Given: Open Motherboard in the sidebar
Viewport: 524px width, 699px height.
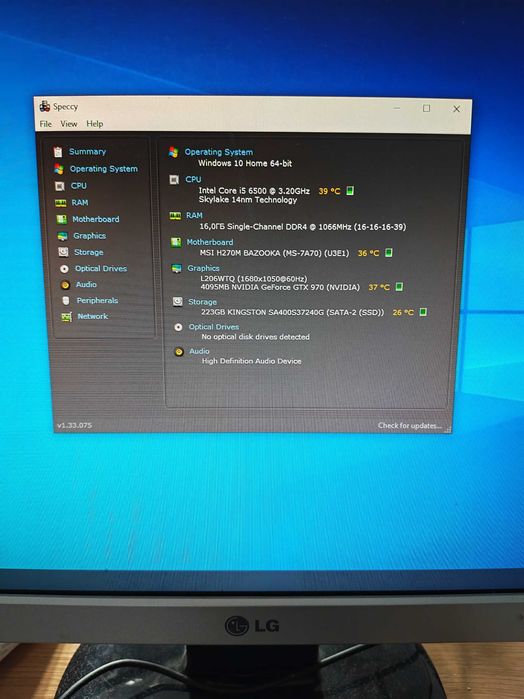Looking at the screenshot, I should pos(95,219).
